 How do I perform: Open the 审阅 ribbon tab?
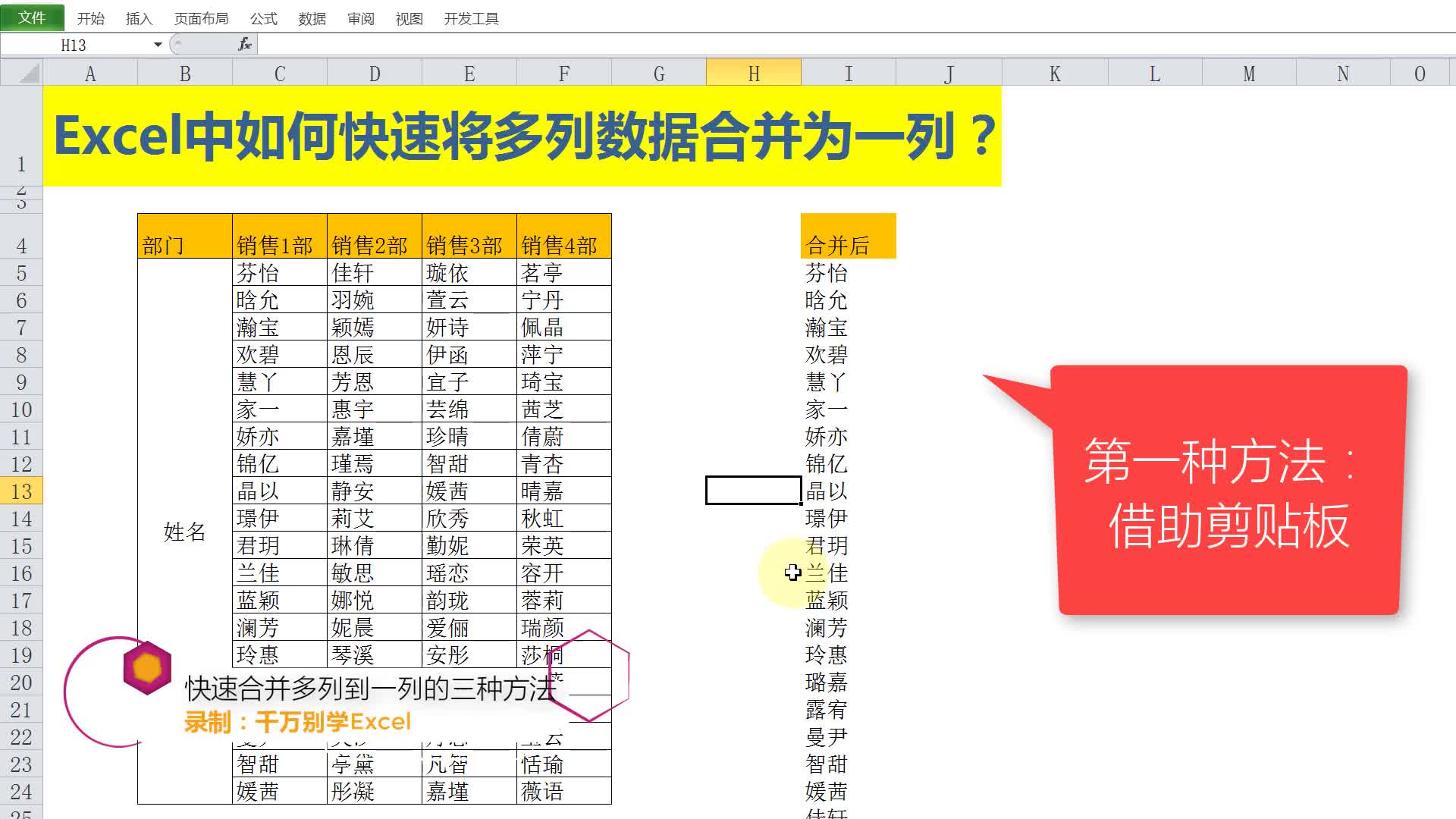[x=361, y=19]
